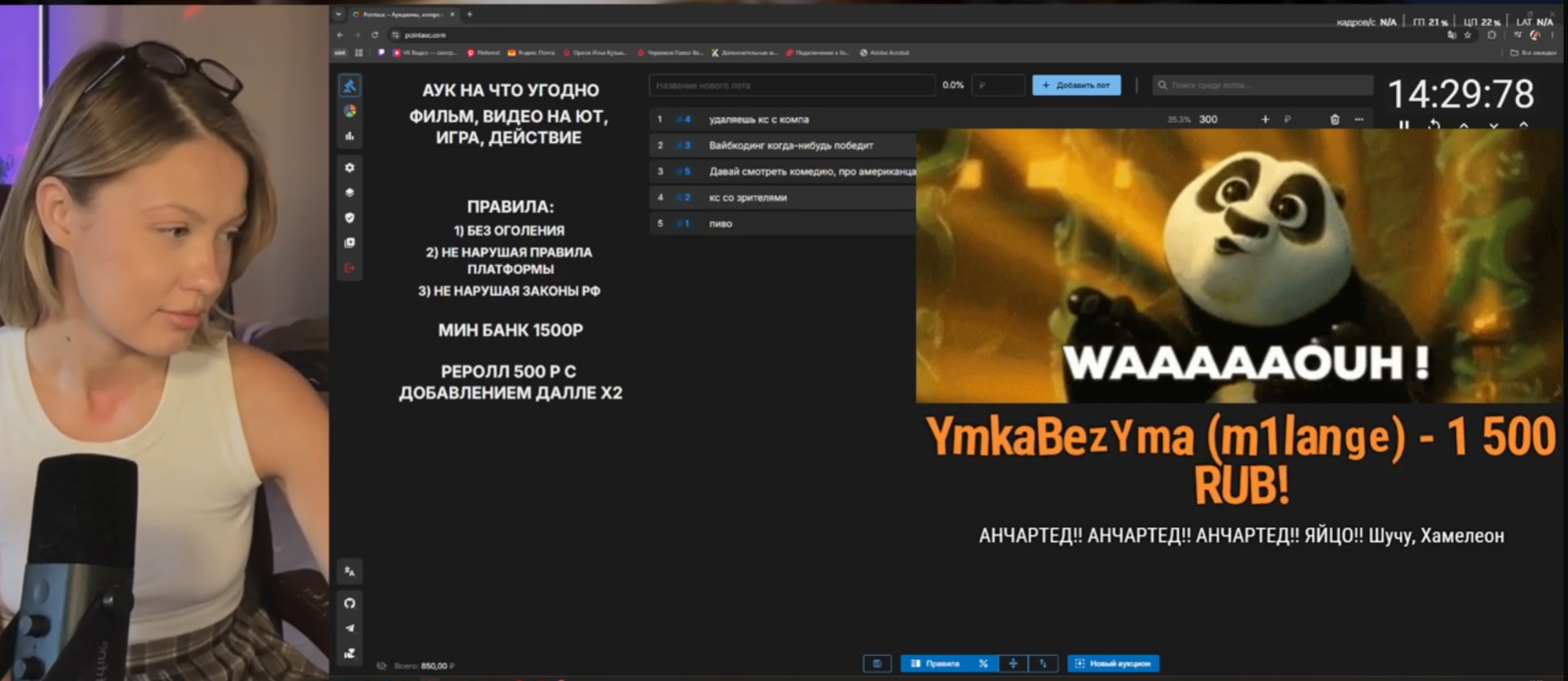Click the auction timer 14:29:78
The image size is (1568, 681).
(x=1460, y=94)
